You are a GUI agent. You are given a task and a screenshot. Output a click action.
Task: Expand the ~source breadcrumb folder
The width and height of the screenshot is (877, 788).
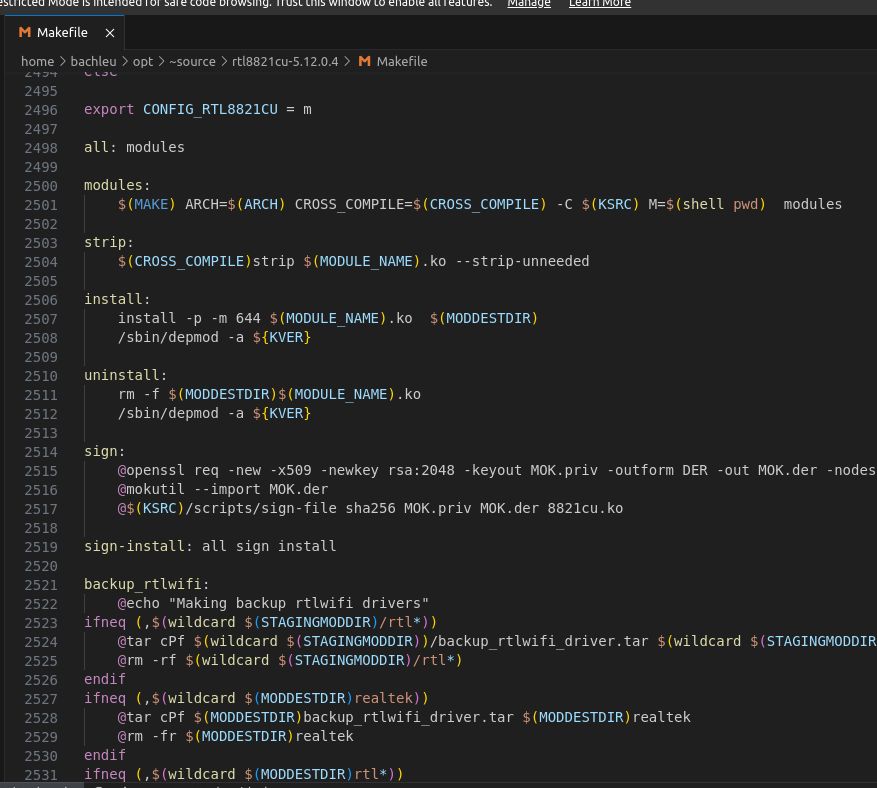click(192, 61)
